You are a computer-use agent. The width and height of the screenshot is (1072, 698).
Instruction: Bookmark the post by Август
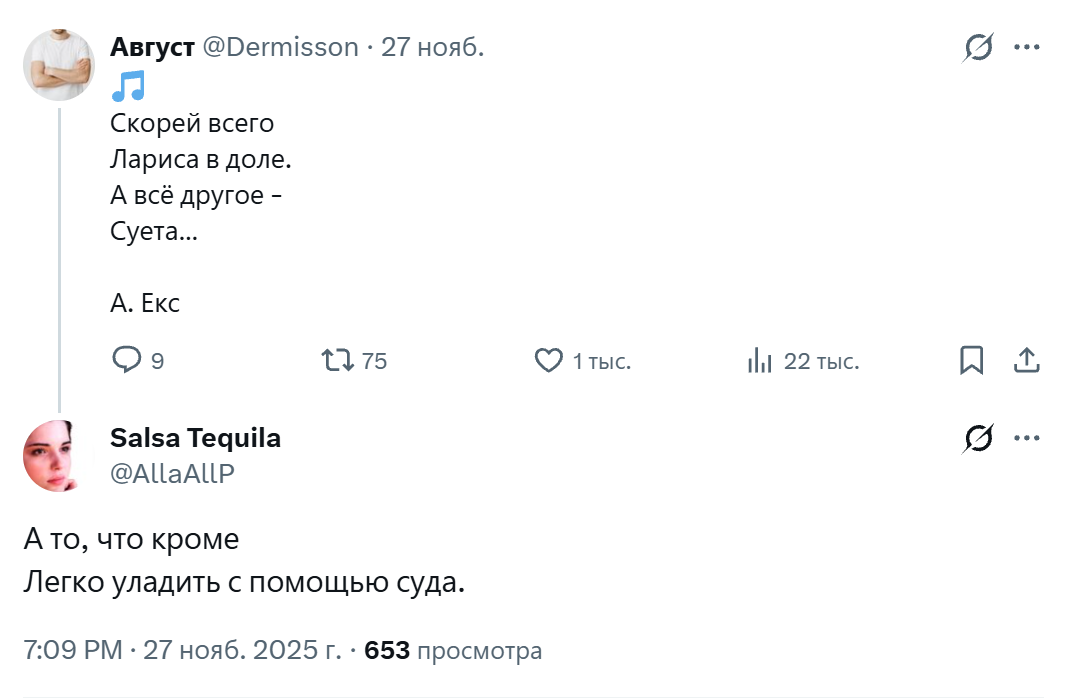pyautogui.click(x=971, y=360)
